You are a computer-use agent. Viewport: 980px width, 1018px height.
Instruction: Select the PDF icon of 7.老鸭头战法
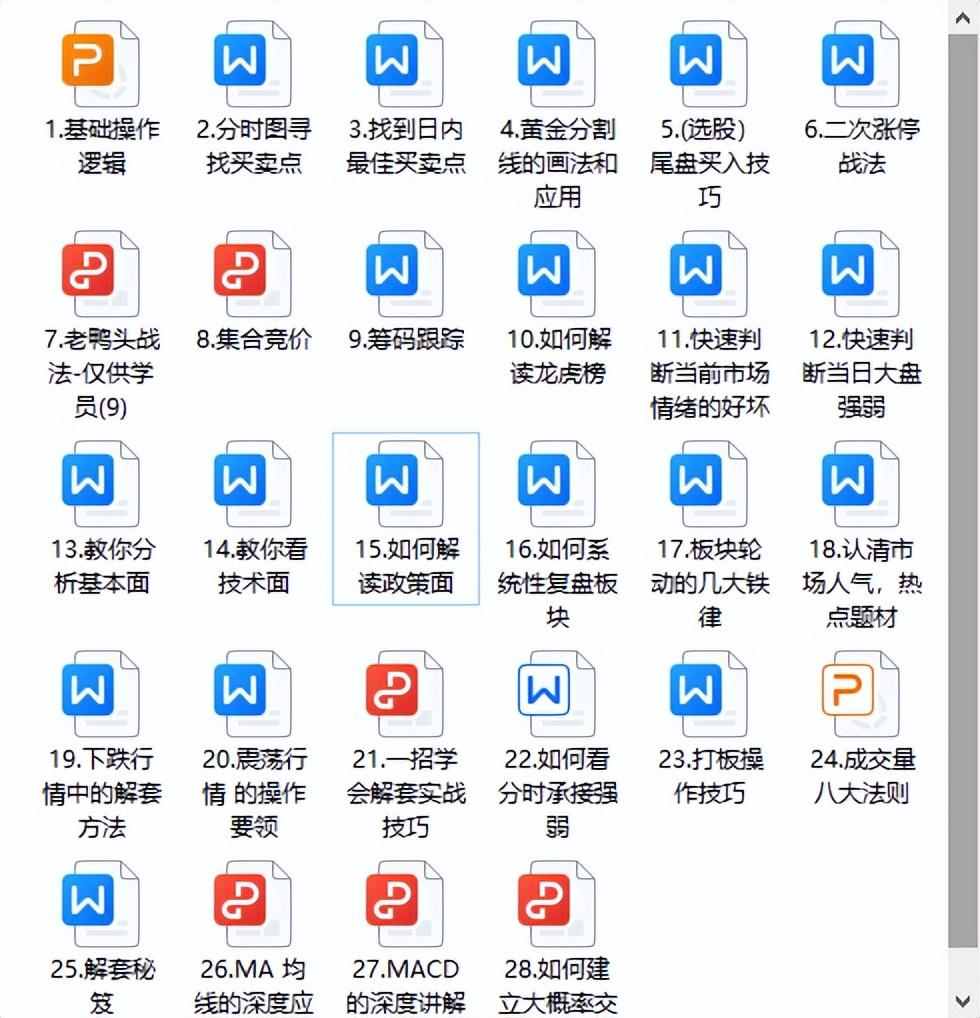point(101,273)
